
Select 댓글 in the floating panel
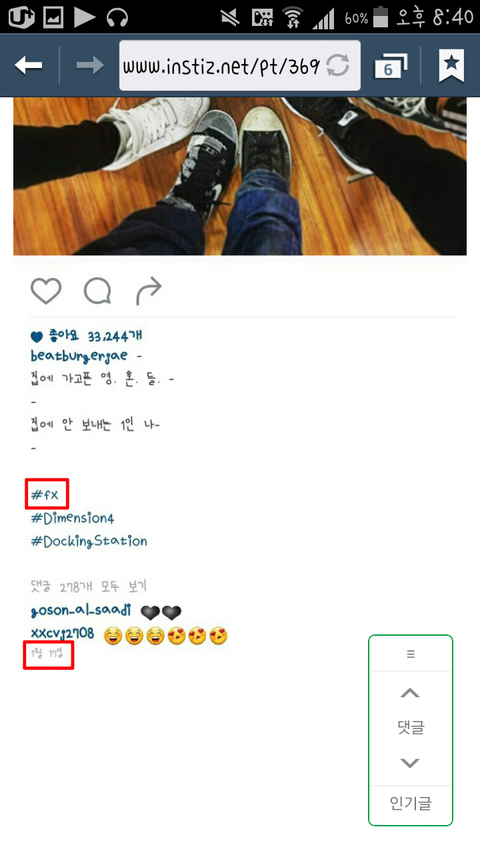[x=410, y=727]
